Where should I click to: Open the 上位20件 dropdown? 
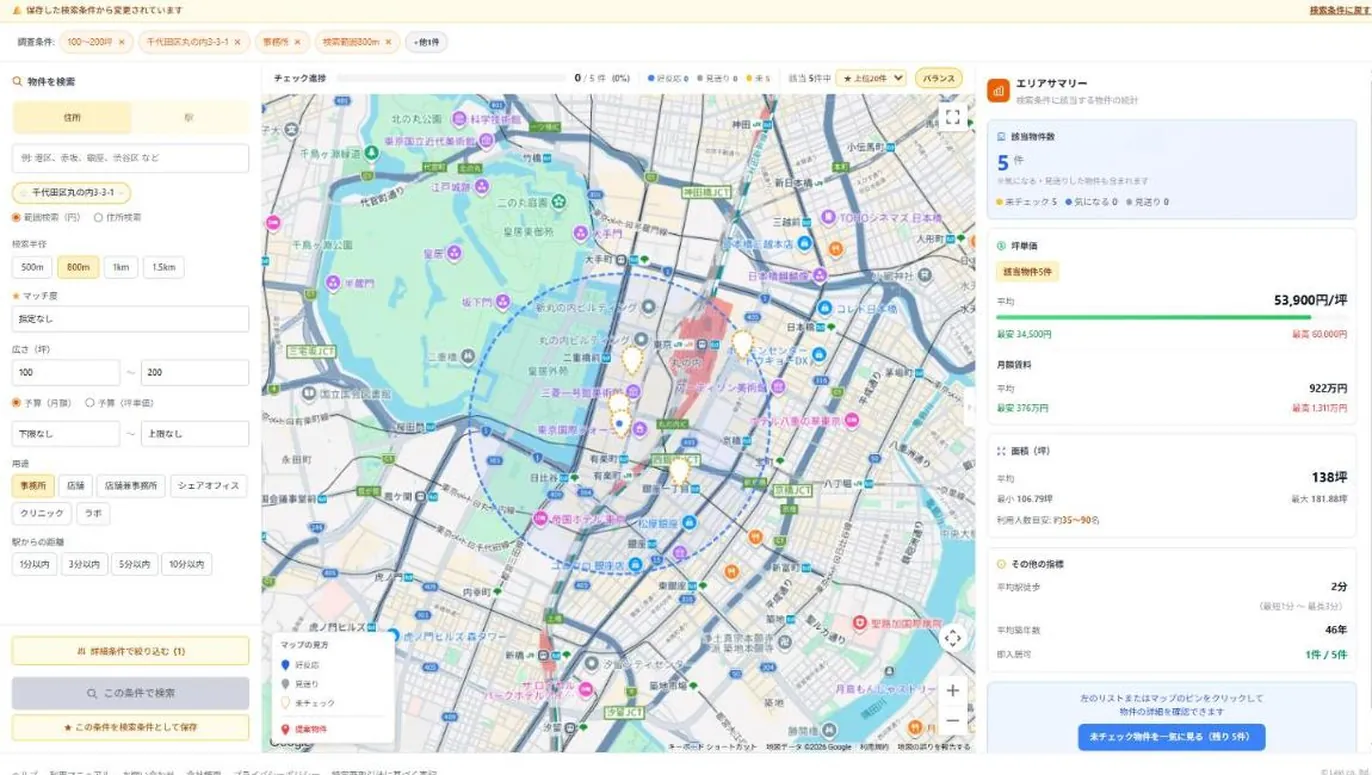871,78
